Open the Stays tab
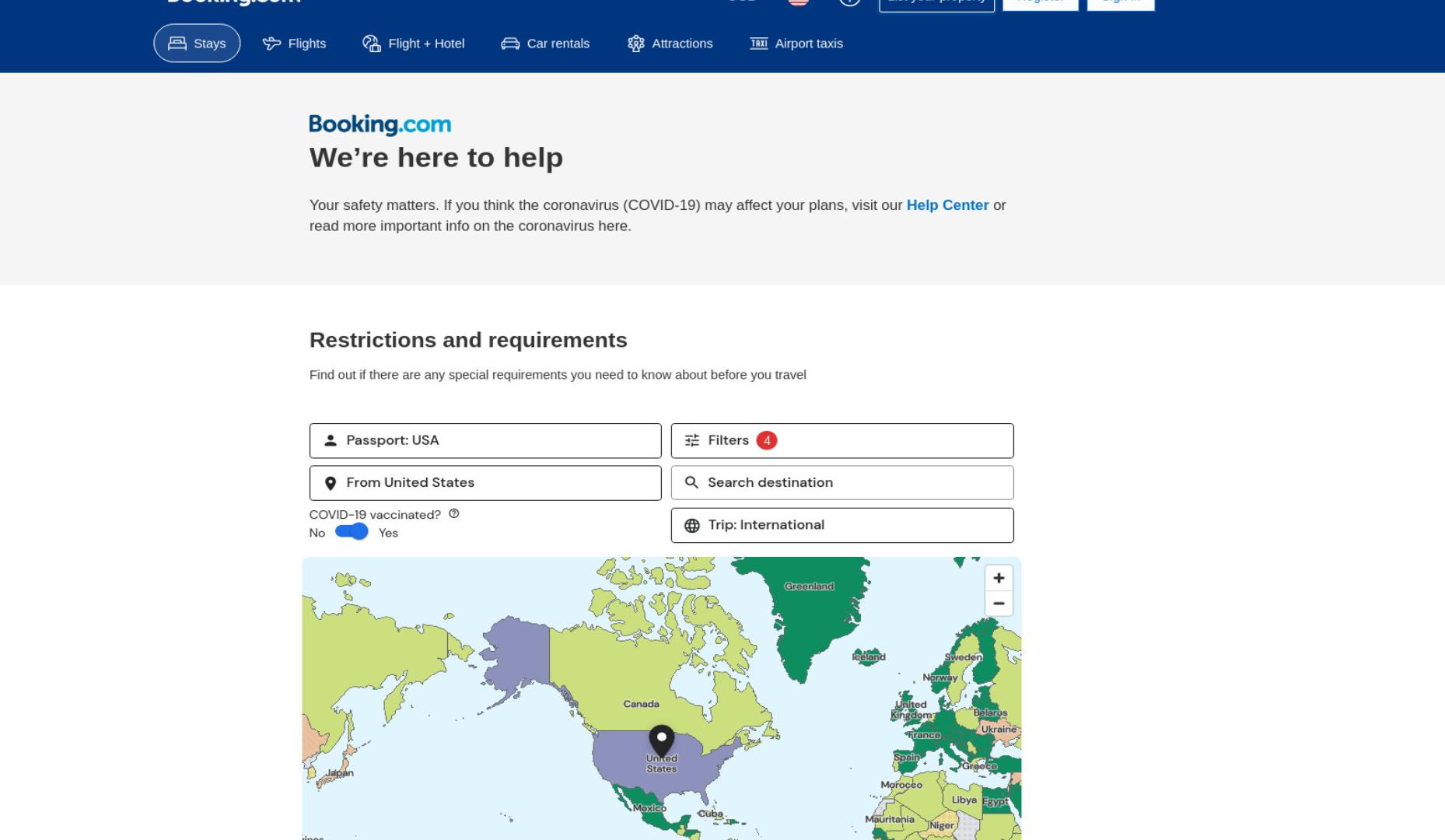The height and width of the screenshot is (840, 1445). point(197,44)
